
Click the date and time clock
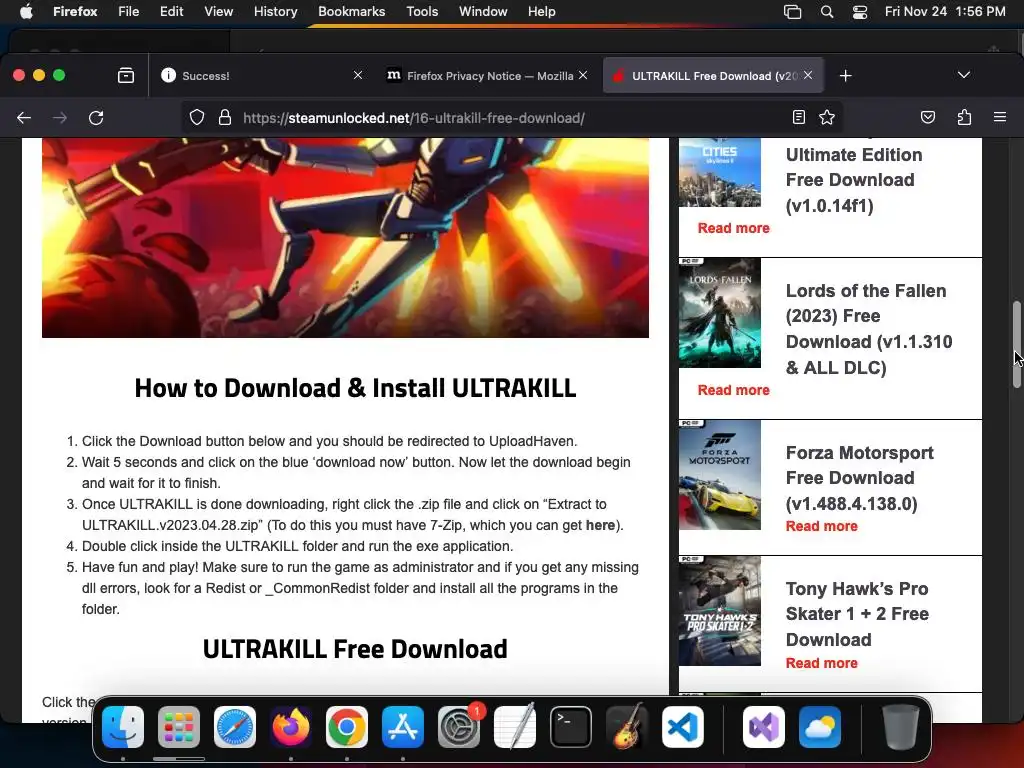(945, 12)
